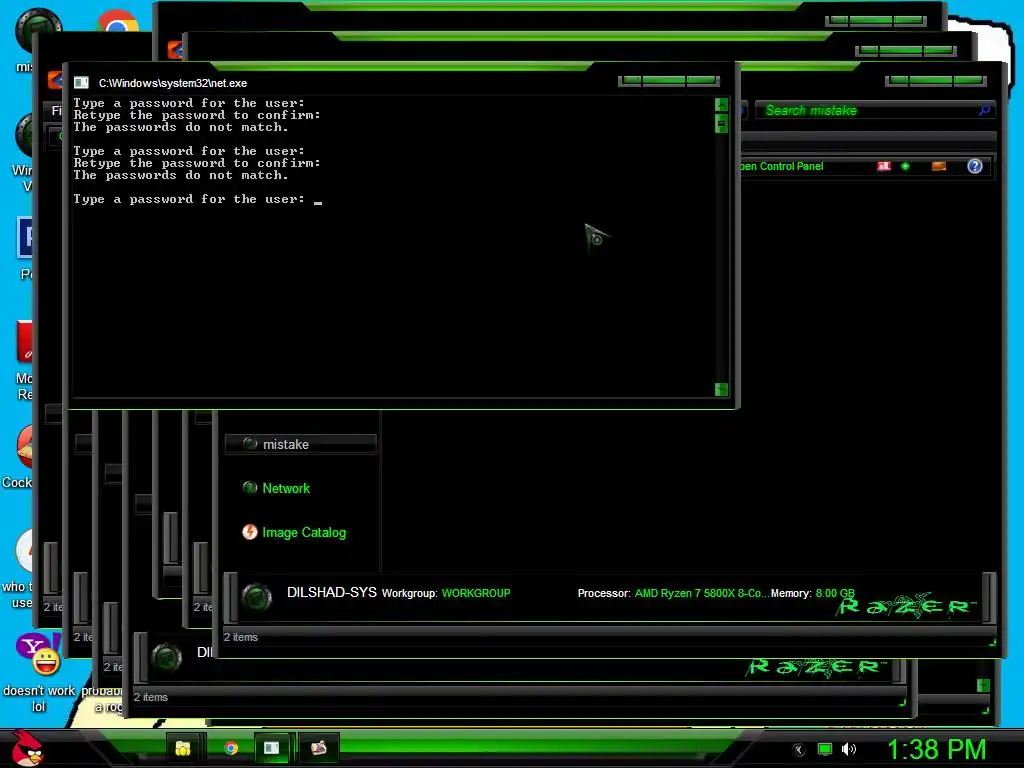
Task: Open the volume speaker tray icon
Action: 848,749
